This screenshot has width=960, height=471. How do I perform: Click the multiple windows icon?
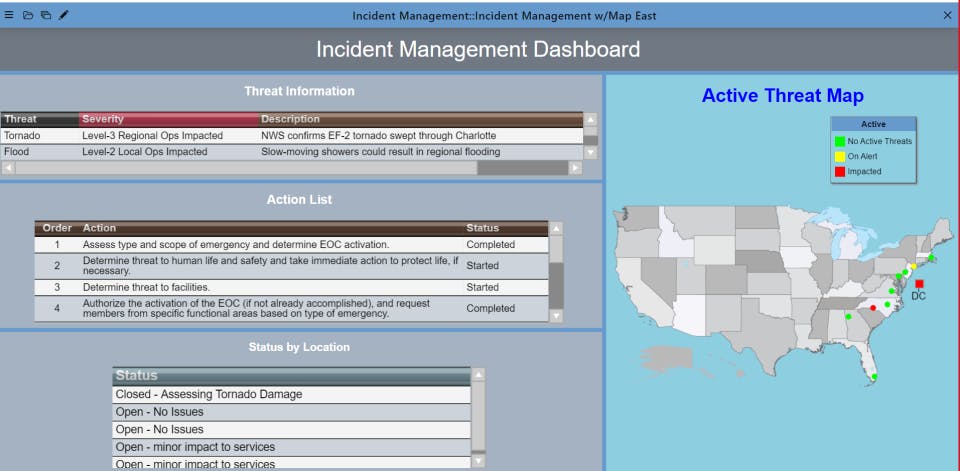[46, 15]
